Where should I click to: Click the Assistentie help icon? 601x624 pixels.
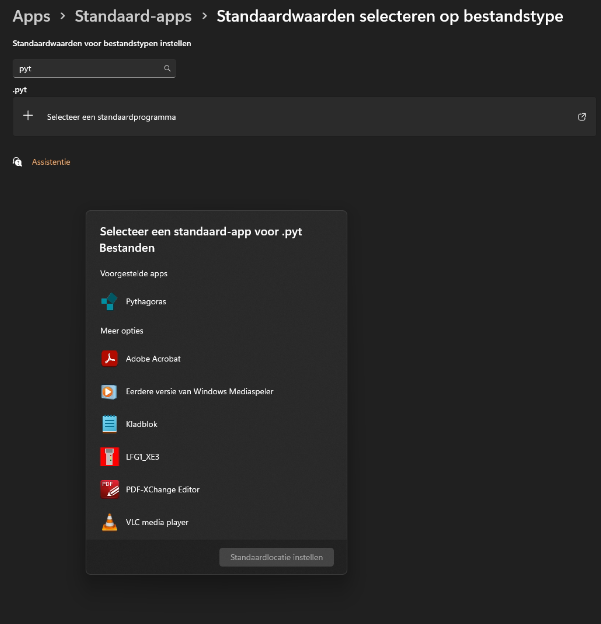tap(17, 162)
